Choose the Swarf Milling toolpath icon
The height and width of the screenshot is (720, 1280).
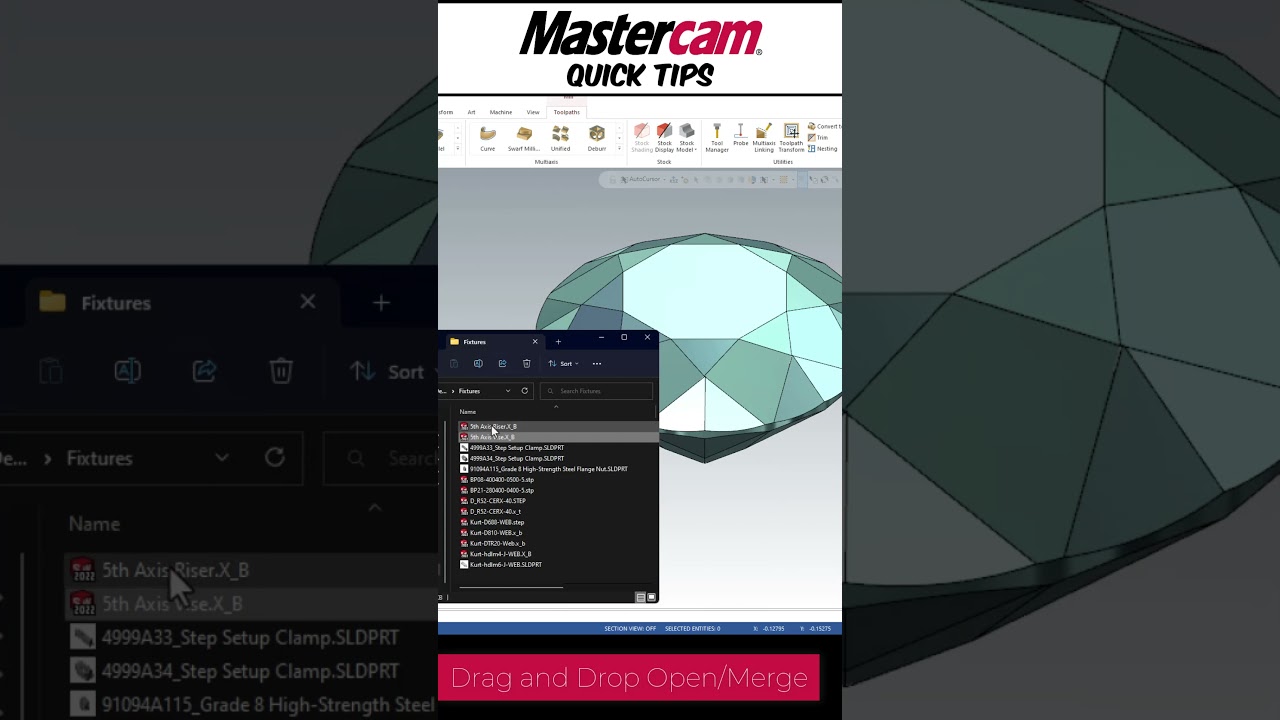[x=523, y=138]
